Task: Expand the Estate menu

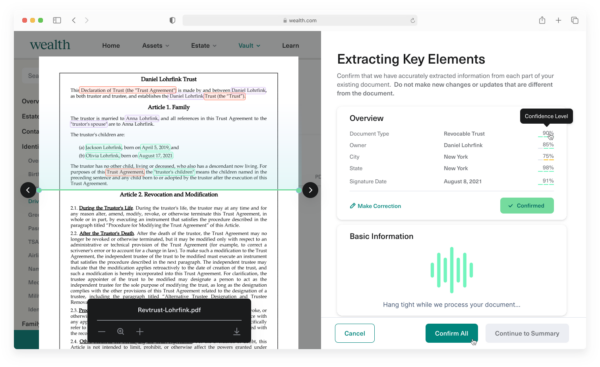Action: tap(204, 46)
